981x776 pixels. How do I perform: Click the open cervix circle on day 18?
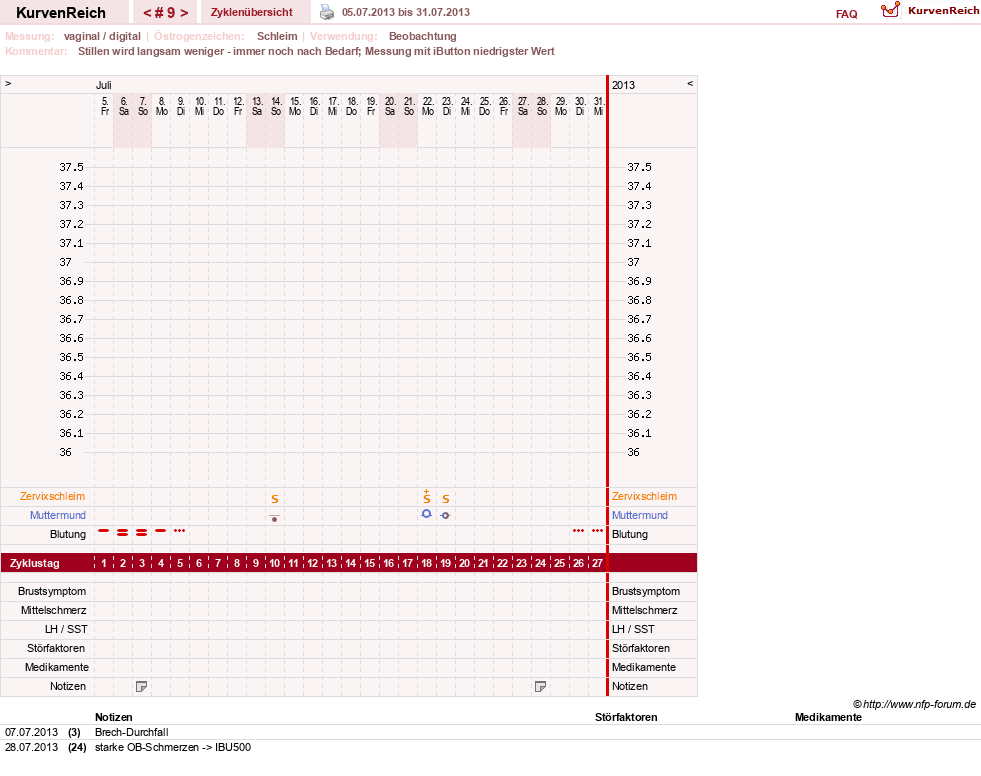coord(426,514)
